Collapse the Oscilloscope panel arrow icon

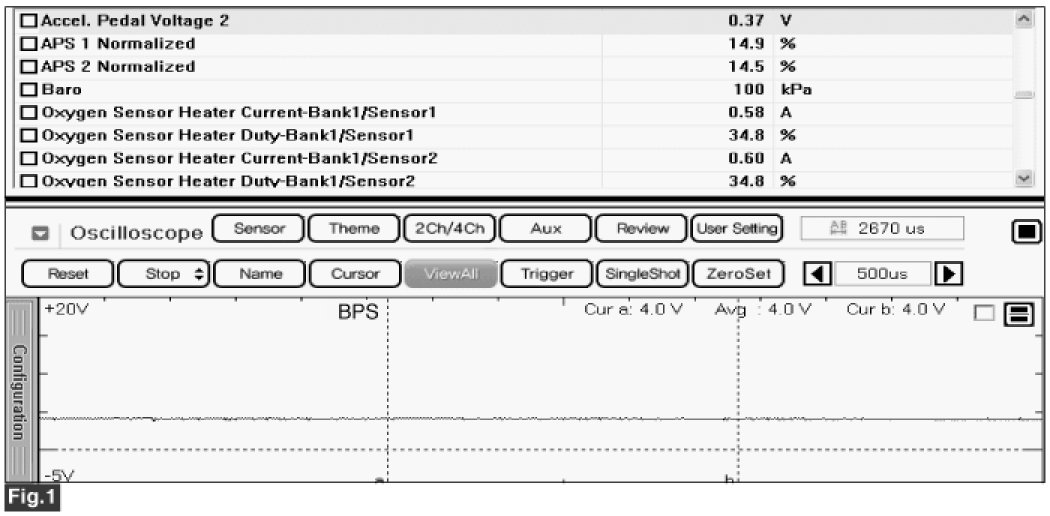tap(40, 232)
